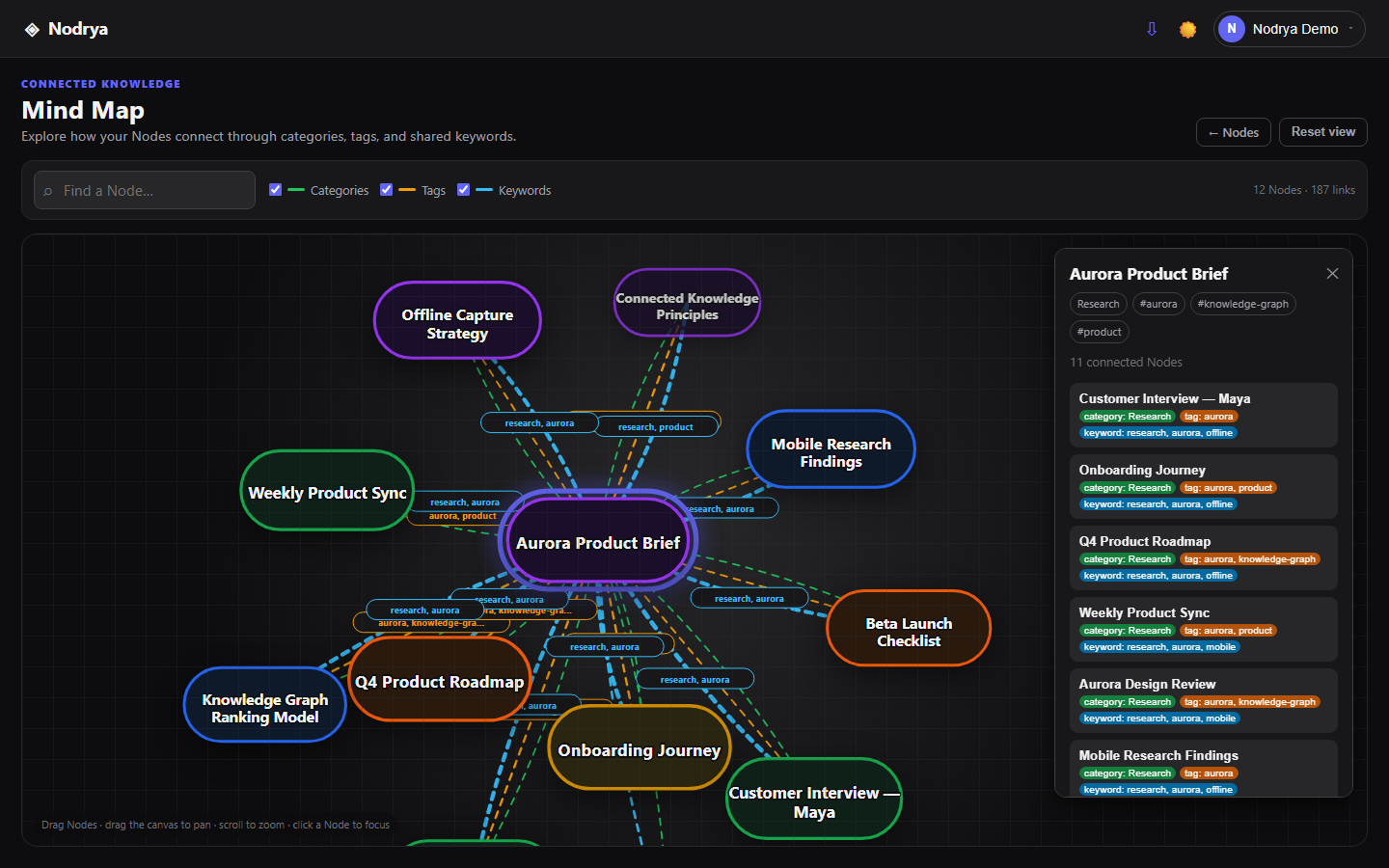
Task: Open Q4 Product Roadmap in connected list
Action: point(1203,557)
